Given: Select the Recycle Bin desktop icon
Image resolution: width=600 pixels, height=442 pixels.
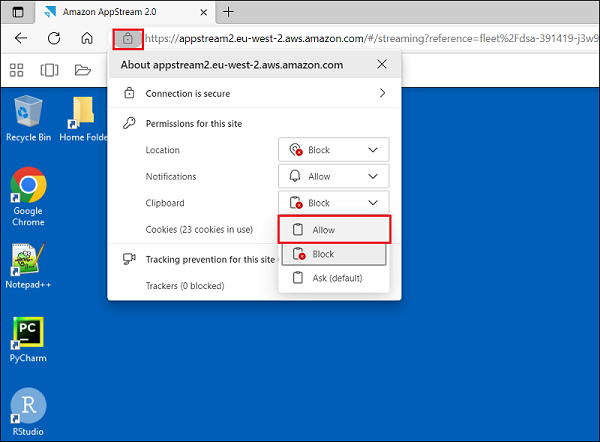Looking at the screenshot, I should pos(28,119).
